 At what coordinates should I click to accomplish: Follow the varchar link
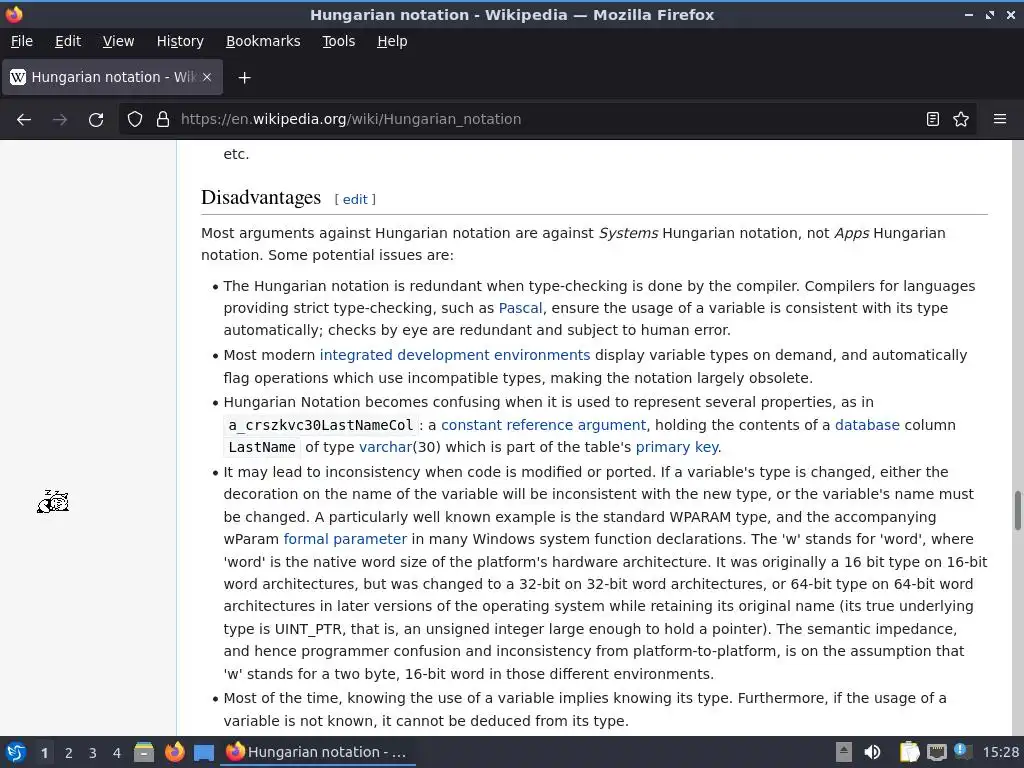[x=386, y=447]
